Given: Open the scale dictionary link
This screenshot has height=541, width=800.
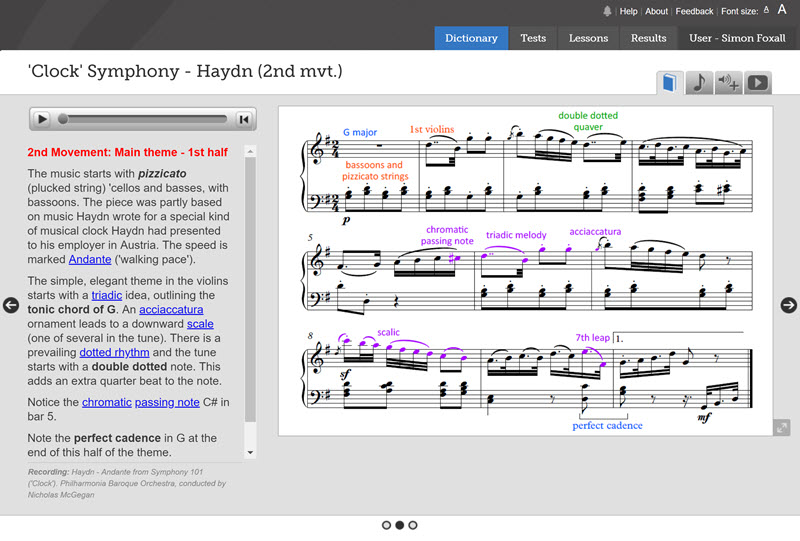Looking at the screenshot, I should coord(200,324).
